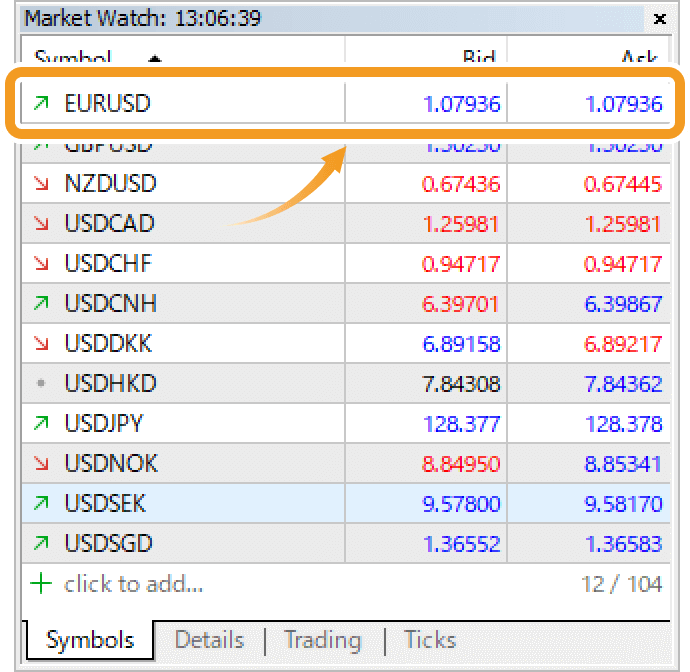This screenshot has height=672, width=690.
Task: Close the Market Watch panel
Action: point(659,19)
